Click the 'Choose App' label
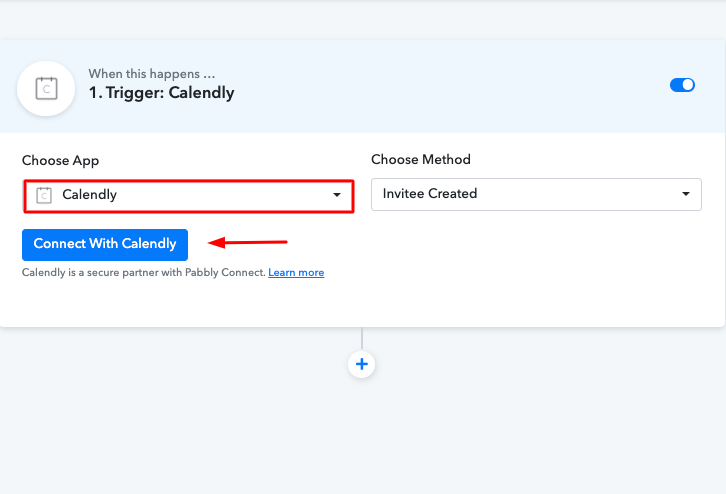The height and width of the screenshot is (494, 726). click(x=60, y=161)
